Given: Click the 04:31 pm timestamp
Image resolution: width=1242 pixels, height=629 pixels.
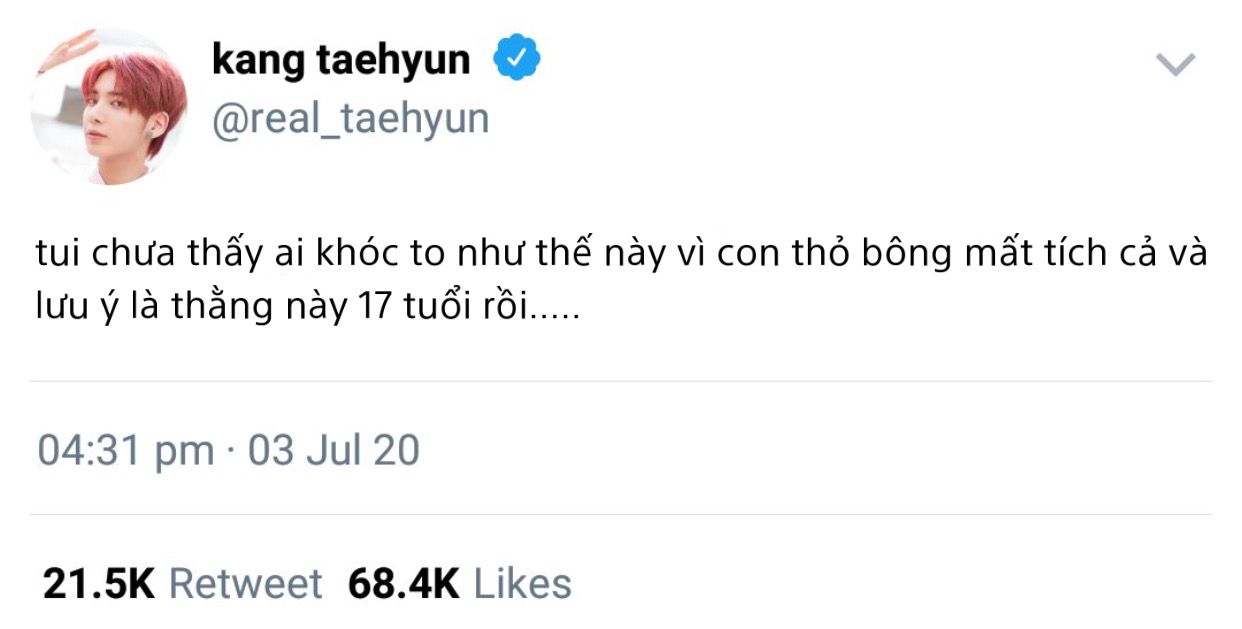Looking at the screenshot, I should (126, 450).
